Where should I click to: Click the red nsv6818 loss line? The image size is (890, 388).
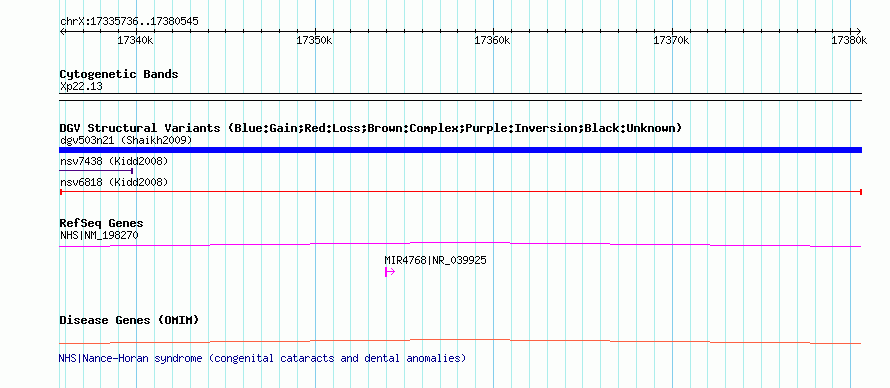tap(460, 192)
